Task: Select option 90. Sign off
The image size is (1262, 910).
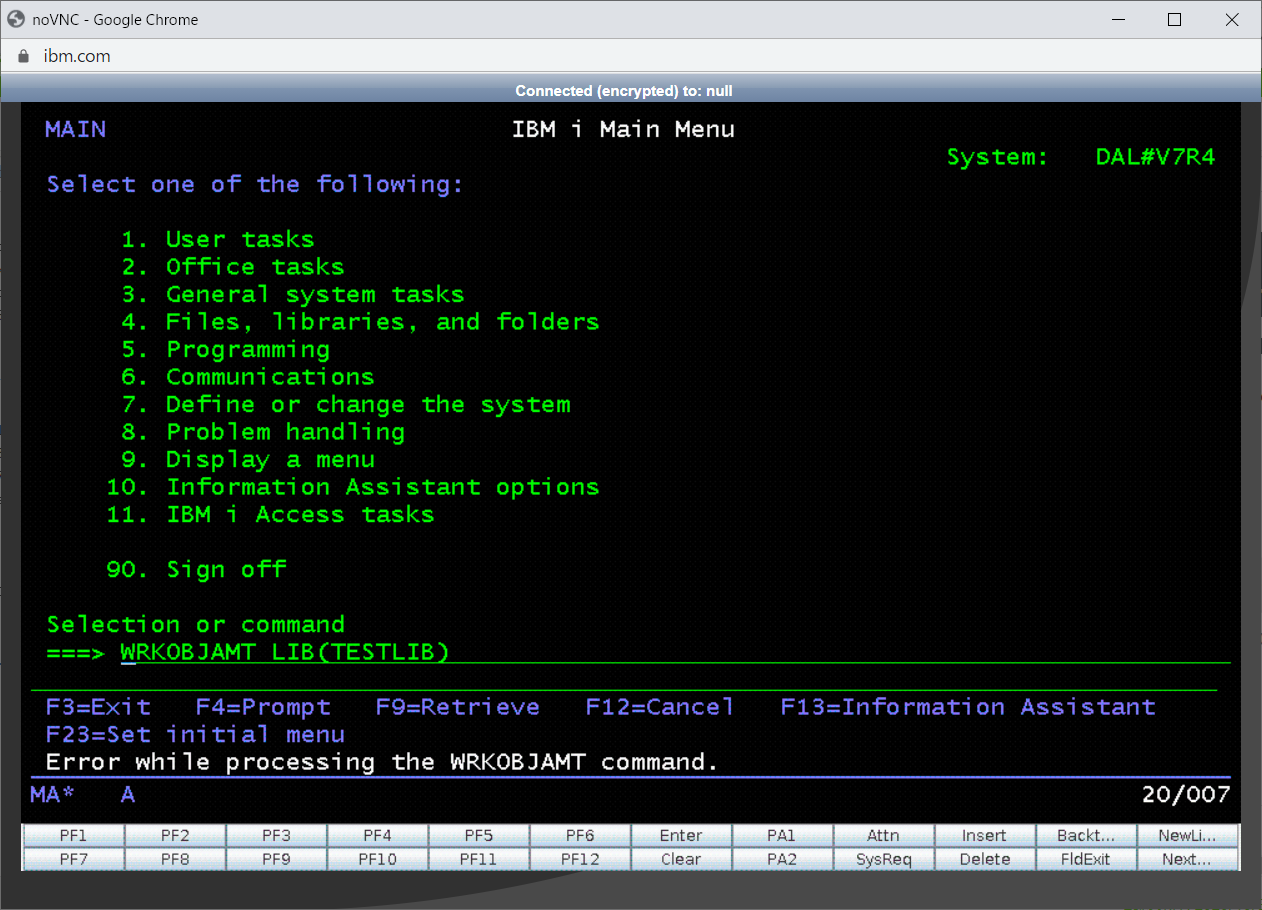Action: (196, 570)
